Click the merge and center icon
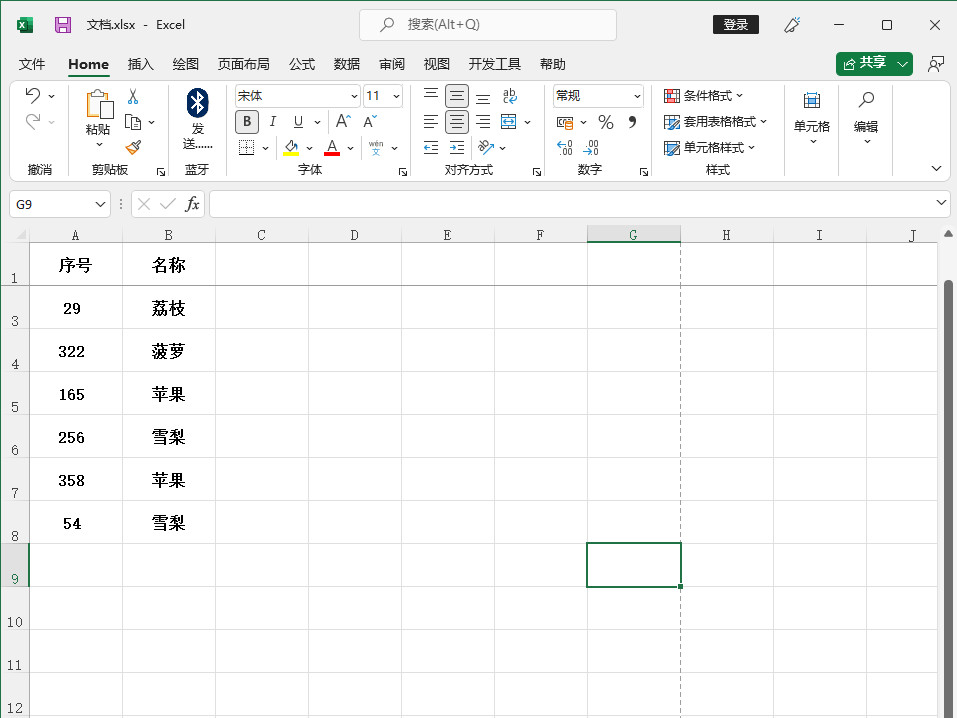The image size is (957, 718). click(508, 121)
